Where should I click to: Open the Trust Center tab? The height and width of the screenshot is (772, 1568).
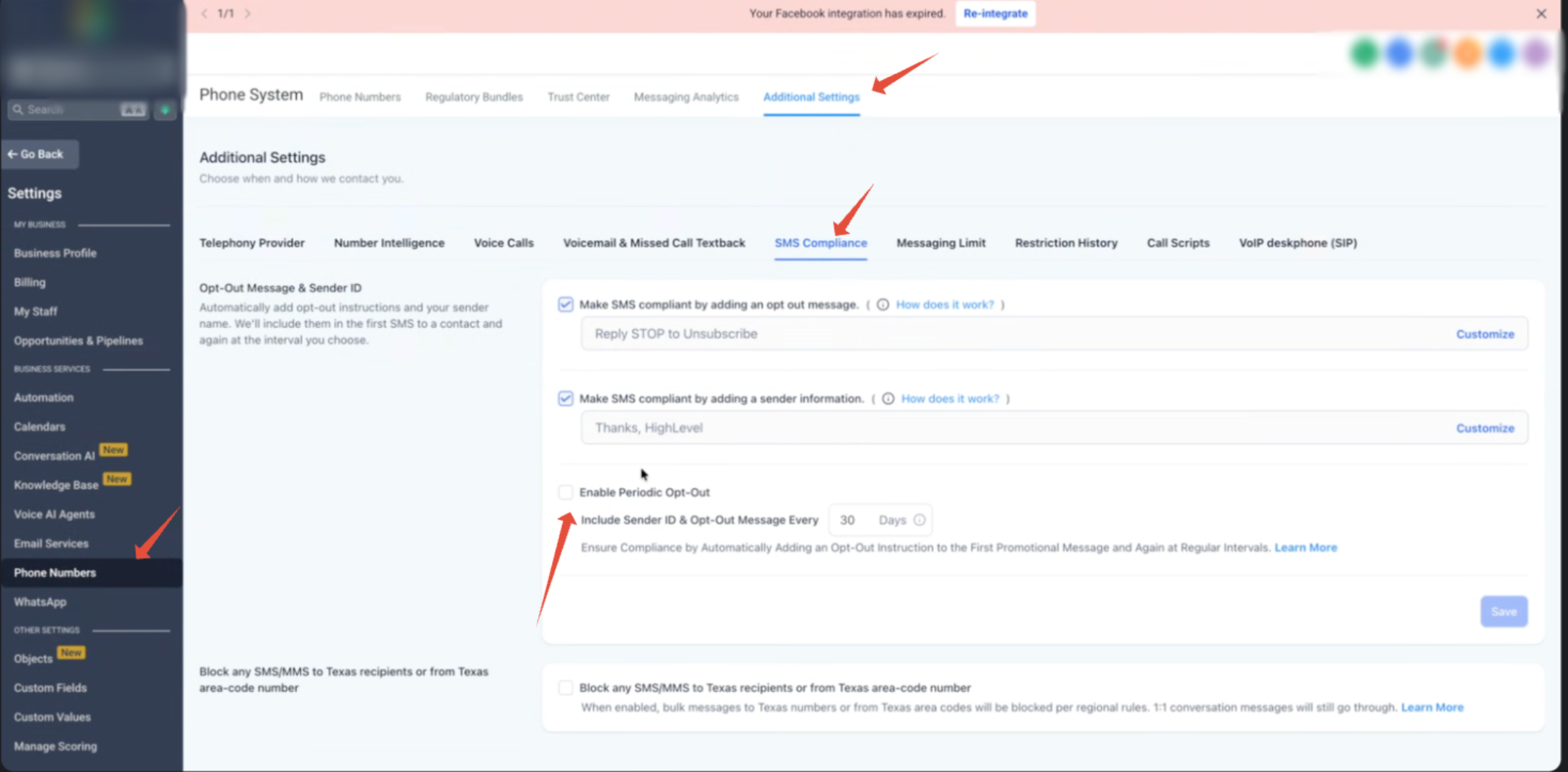click(579, 97)
